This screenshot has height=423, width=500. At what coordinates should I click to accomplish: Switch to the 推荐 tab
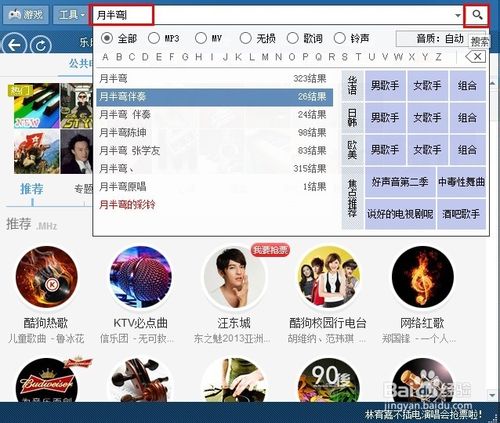click(x=32, y=189)
